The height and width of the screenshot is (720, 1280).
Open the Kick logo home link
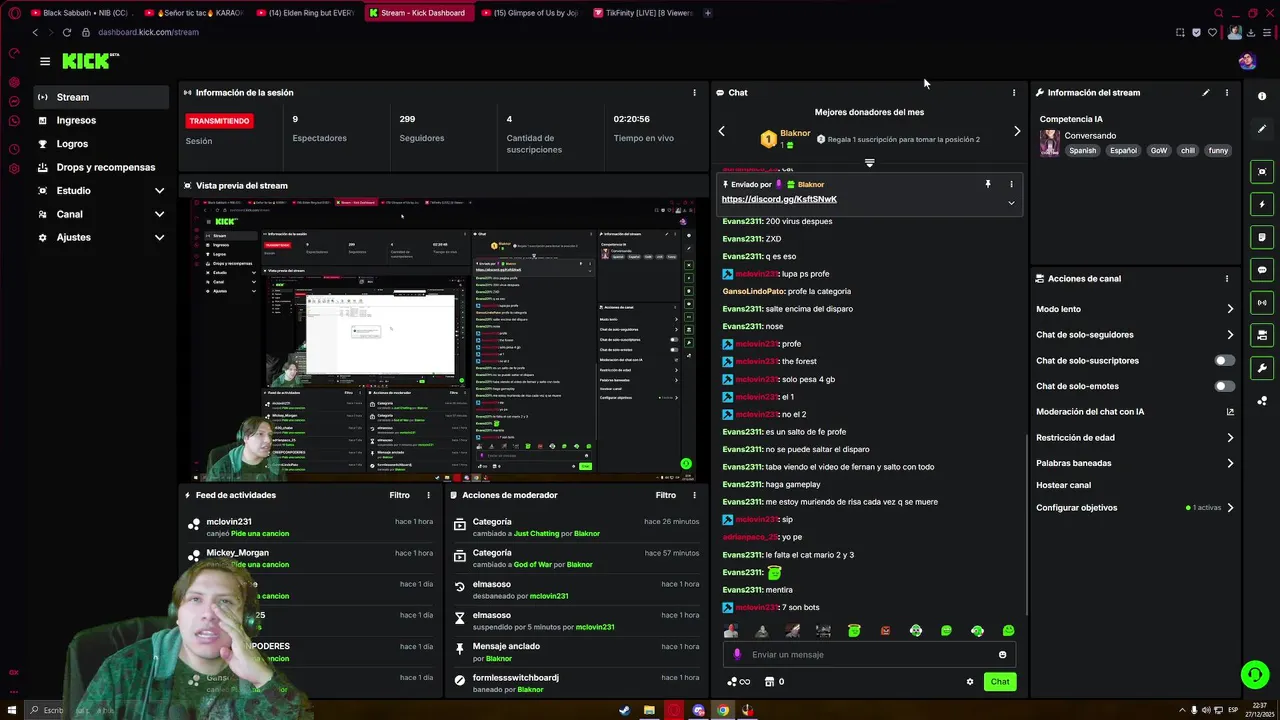pos(88,61)
